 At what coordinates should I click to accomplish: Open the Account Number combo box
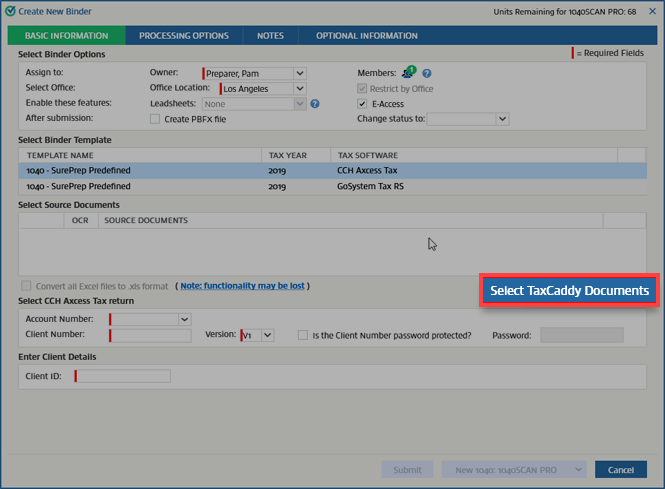point(184,319)
